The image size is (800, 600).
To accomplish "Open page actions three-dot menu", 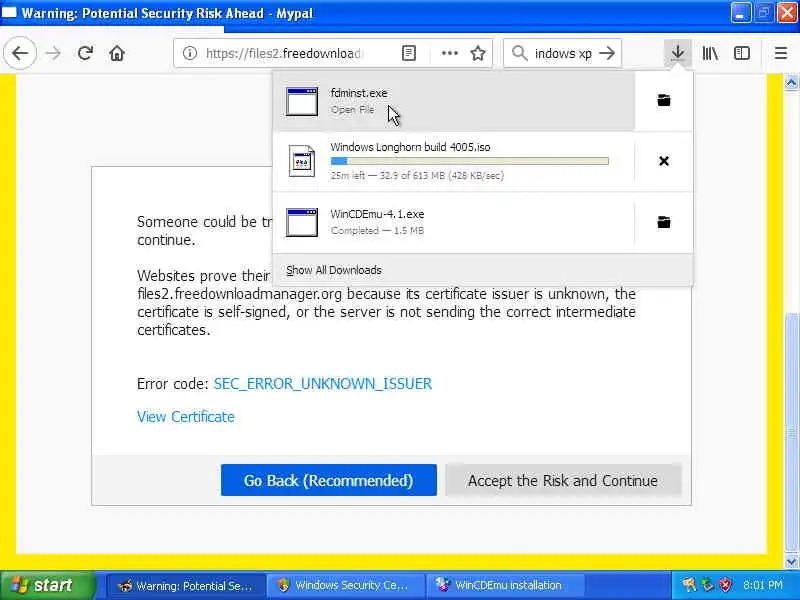I will click(449, 53).
